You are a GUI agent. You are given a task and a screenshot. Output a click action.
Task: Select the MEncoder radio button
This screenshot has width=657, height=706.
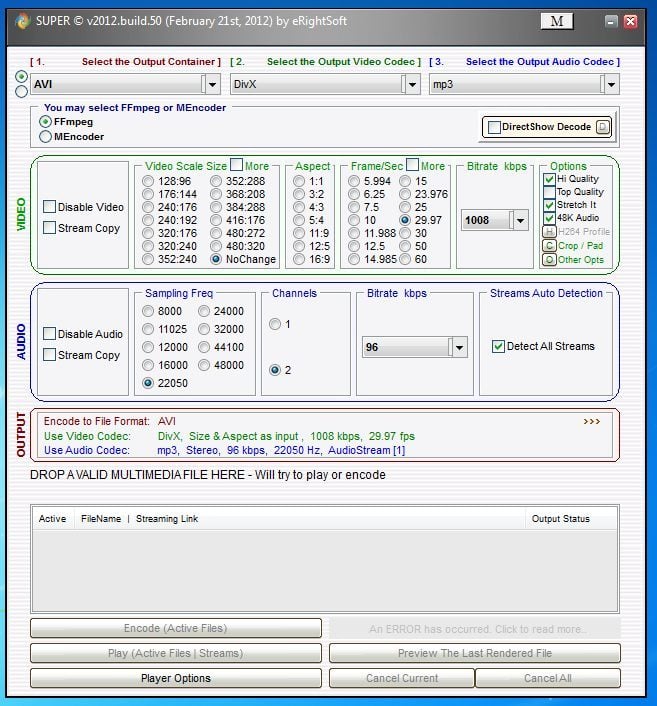coord(46,136)
